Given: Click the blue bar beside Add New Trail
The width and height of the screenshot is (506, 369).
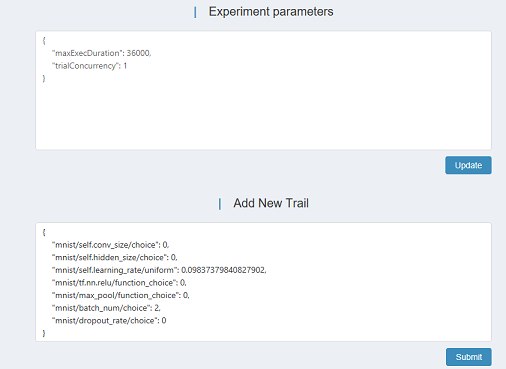Looking at the screenshot, I should (x=220, y=204).
